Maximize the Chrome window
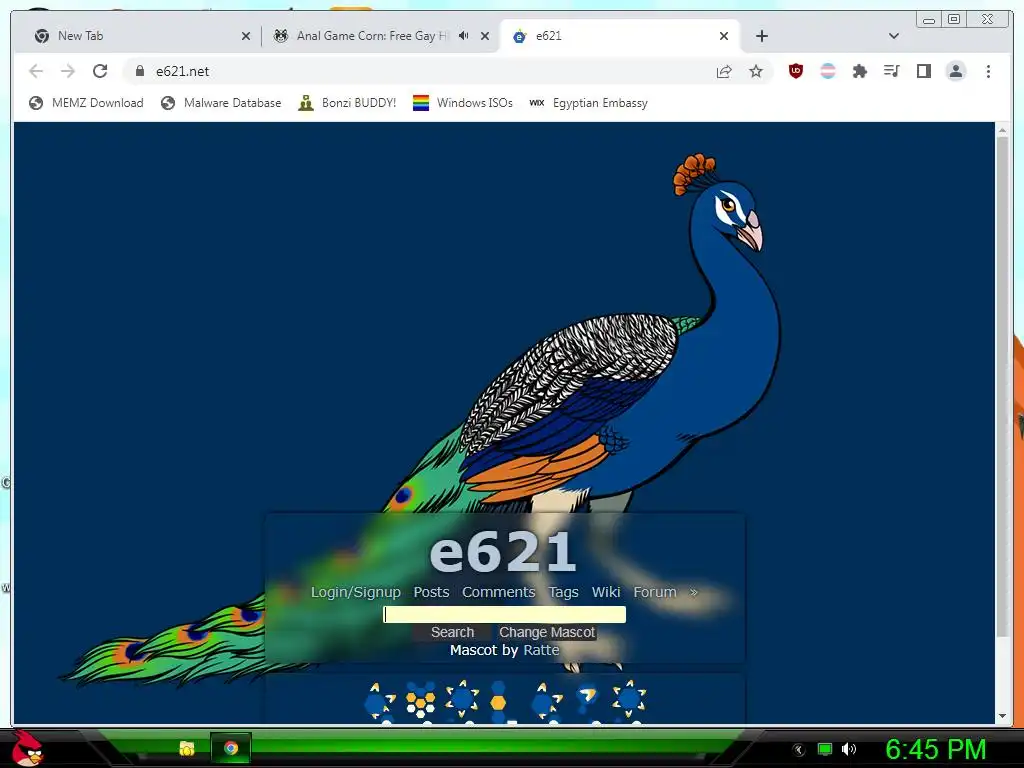Image resolution: width=1024 pixels, height=768 pixels. point(954,20)
